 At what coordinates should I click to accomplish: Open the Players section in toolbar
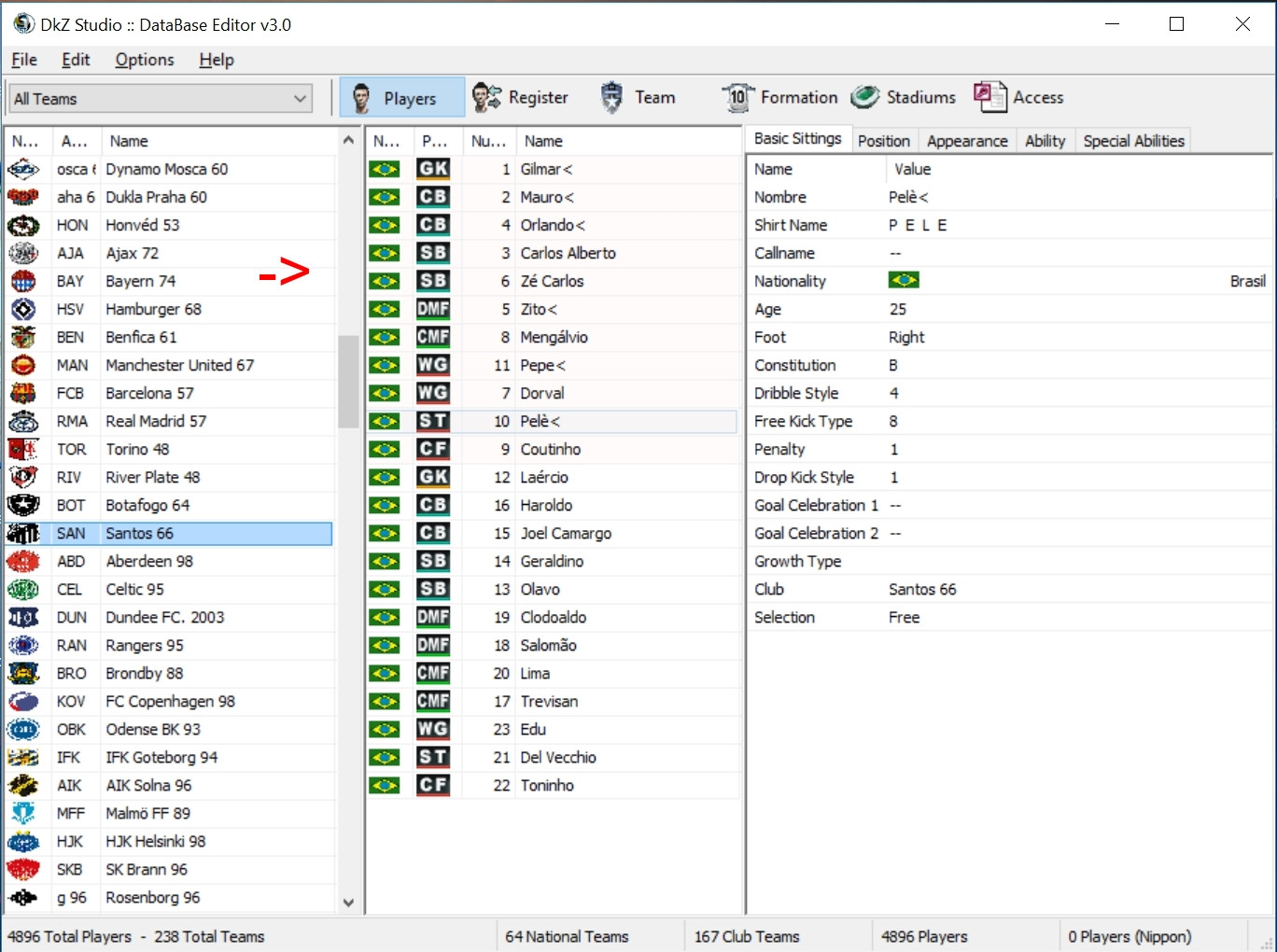(x=401, y=97)
